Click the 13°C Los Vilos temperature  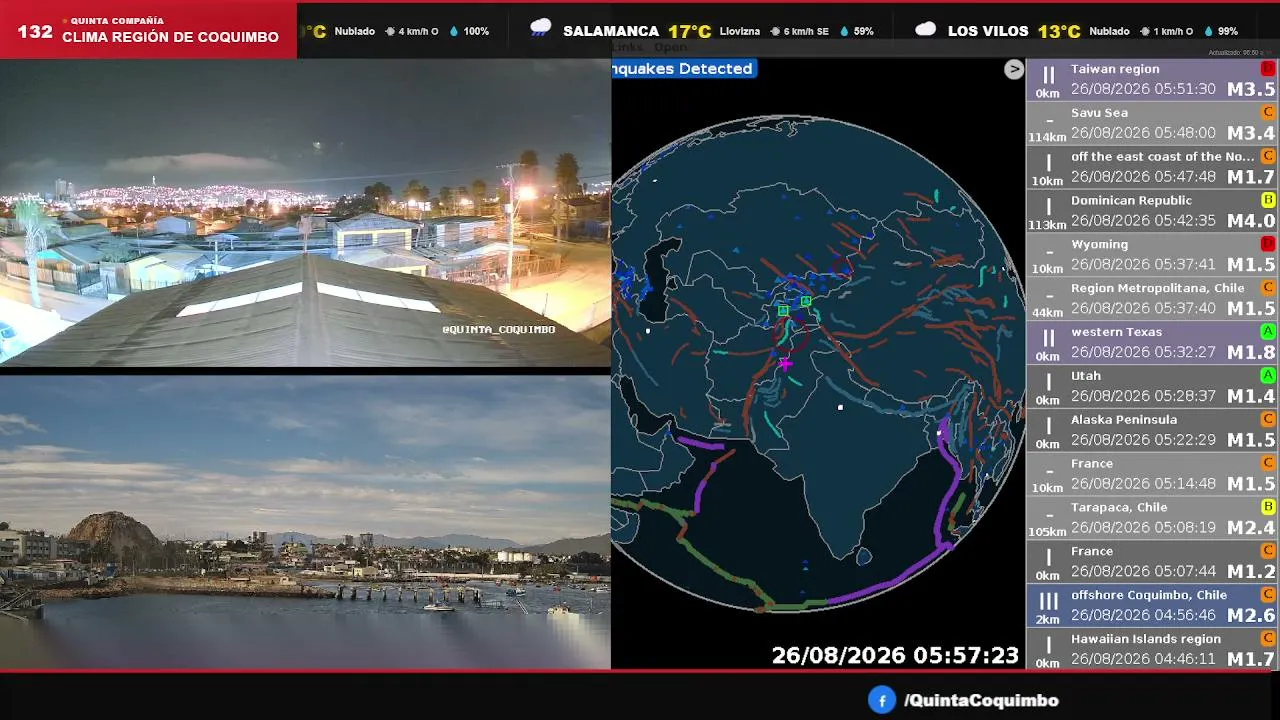click(1059, 31)
